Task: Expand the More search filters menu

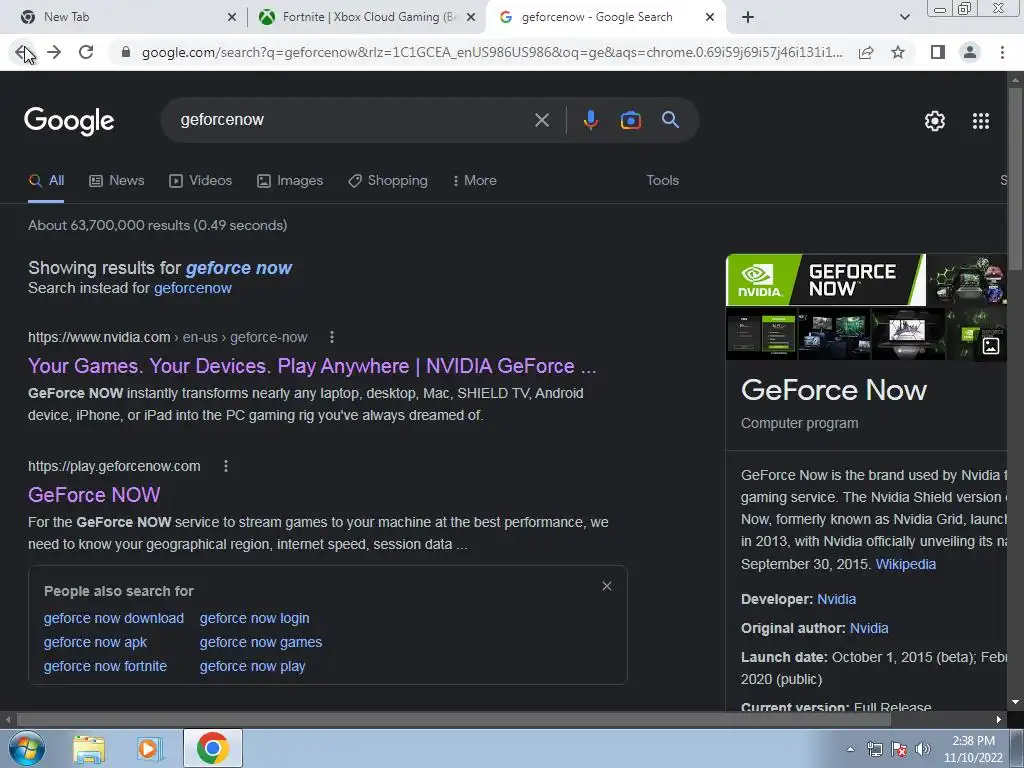Action: click(474, 181)
